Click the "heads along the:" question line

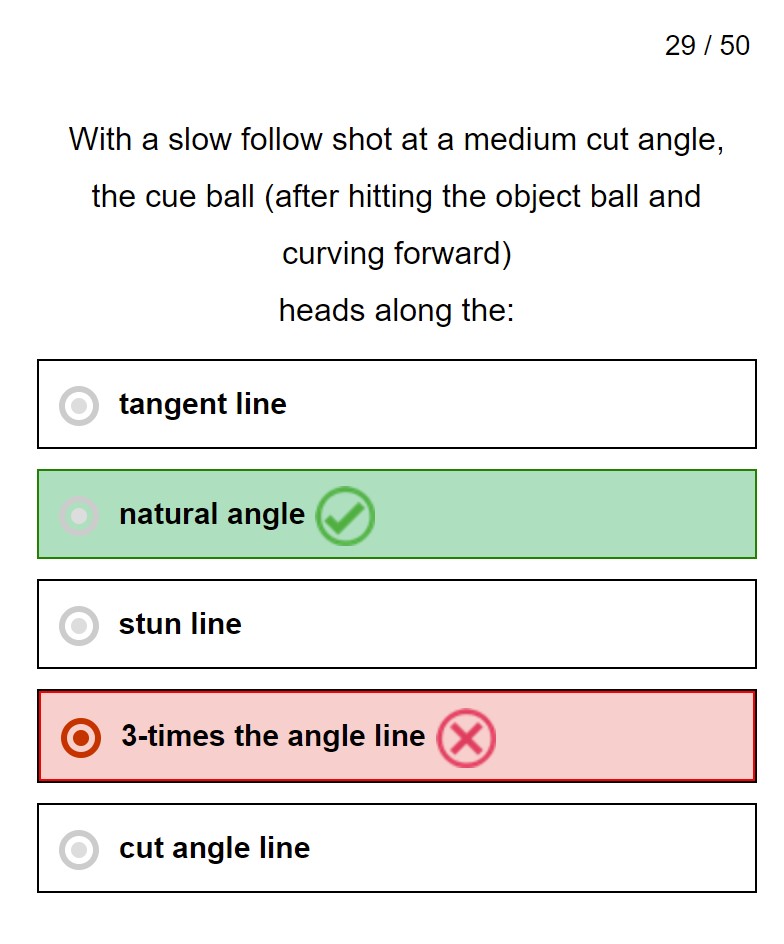(x=396, y=311)
